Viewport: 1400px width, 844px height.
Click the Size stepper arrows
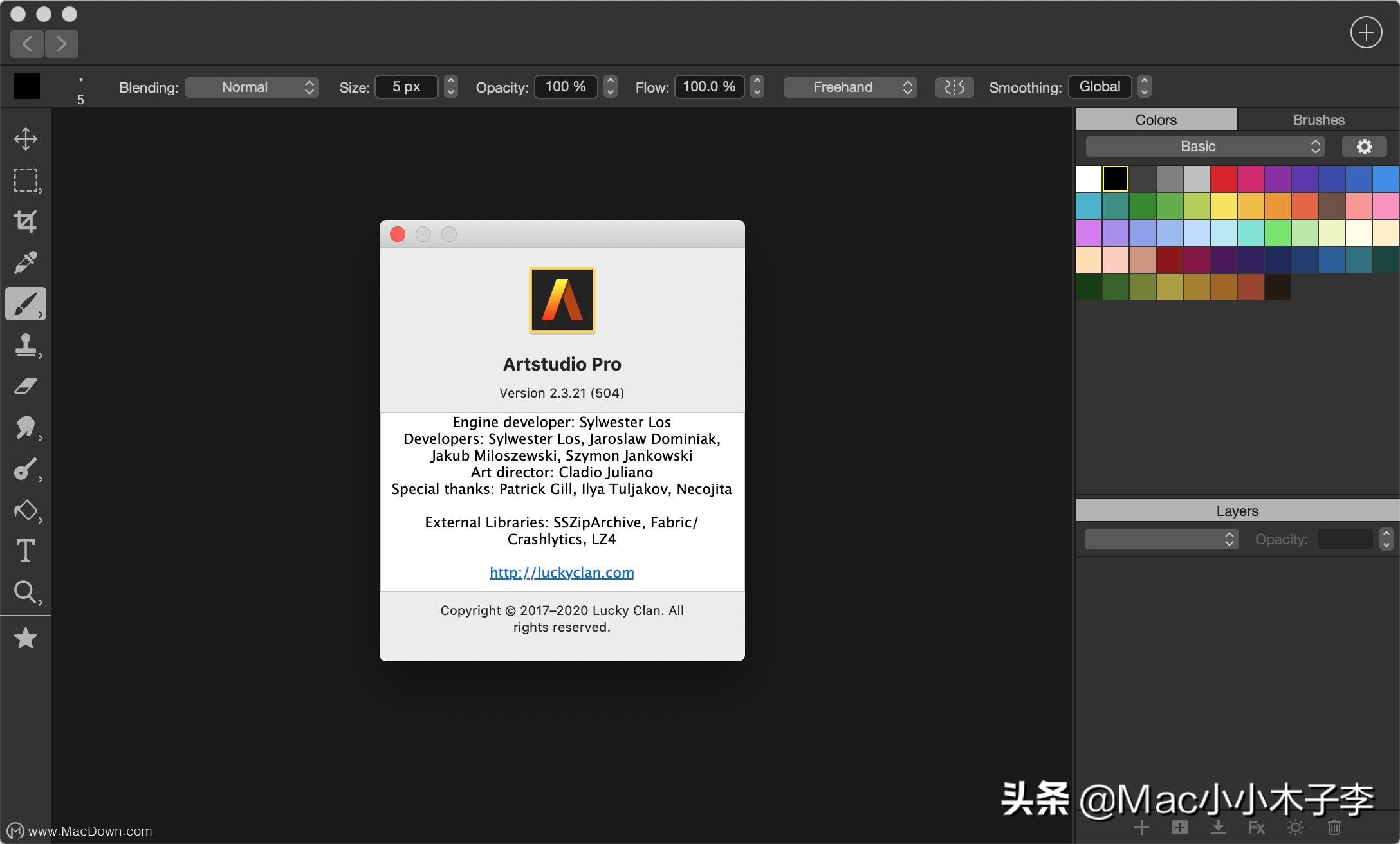click(451, 87)
